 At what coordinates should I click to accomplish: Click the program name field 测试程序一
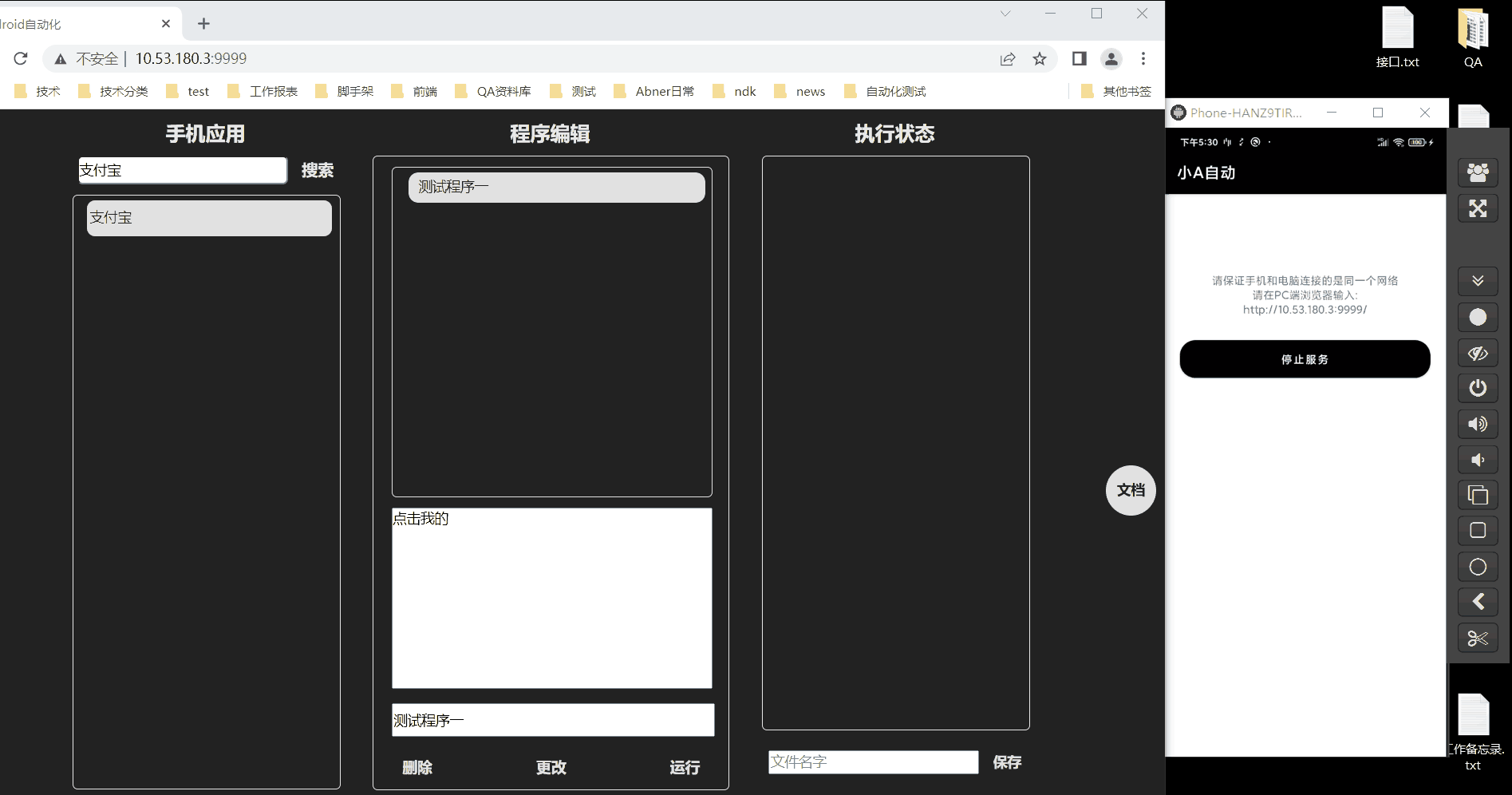coord(553,720)
